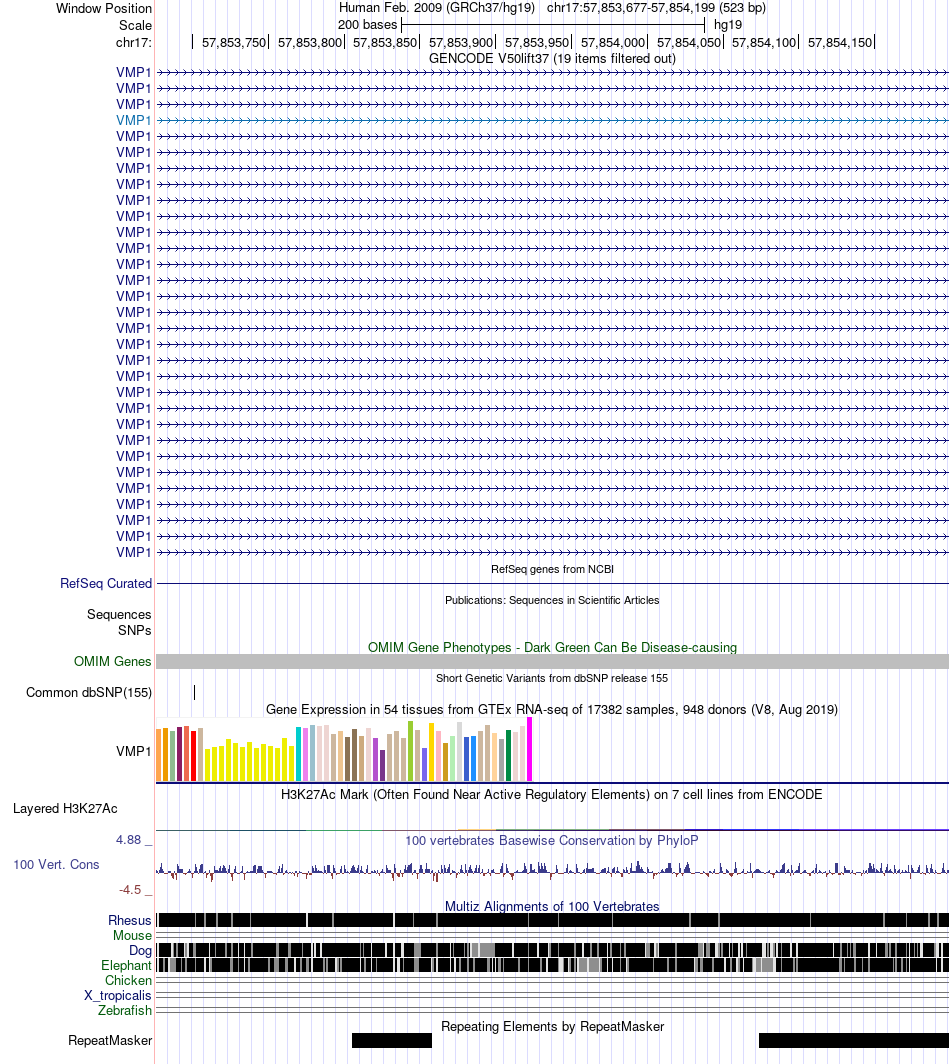Click the Mouse species label
This screenshot has height=1064, width=950.
[x=132, y=935]
